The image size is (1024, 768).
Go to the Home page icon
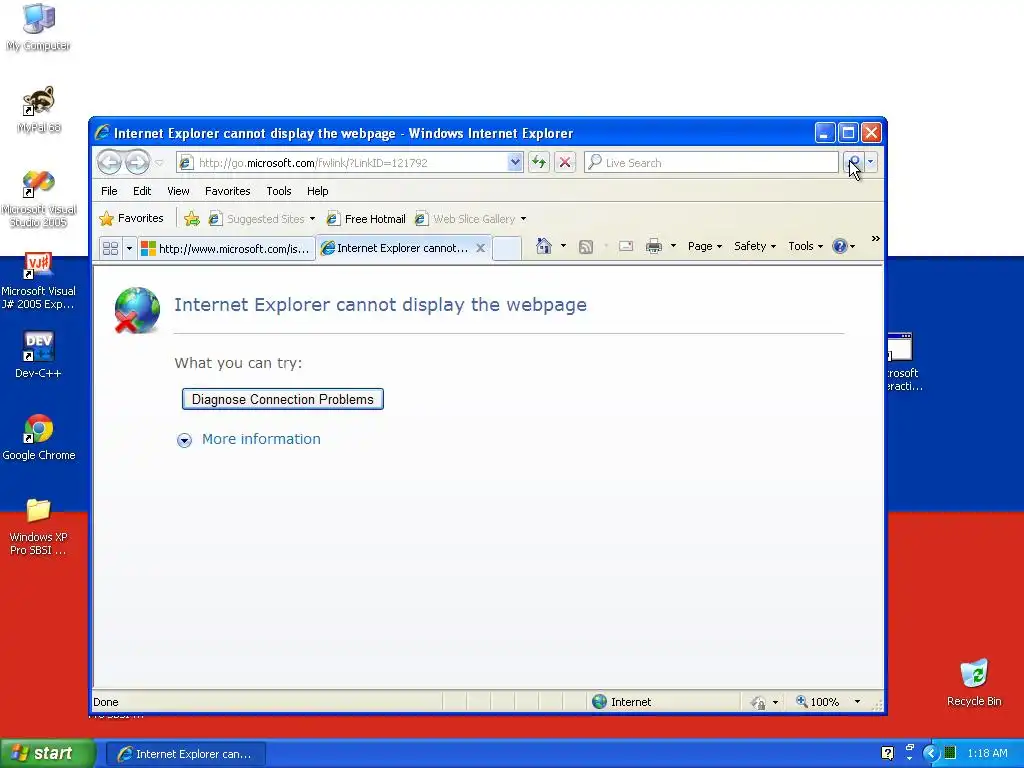(x=543, y=246)
